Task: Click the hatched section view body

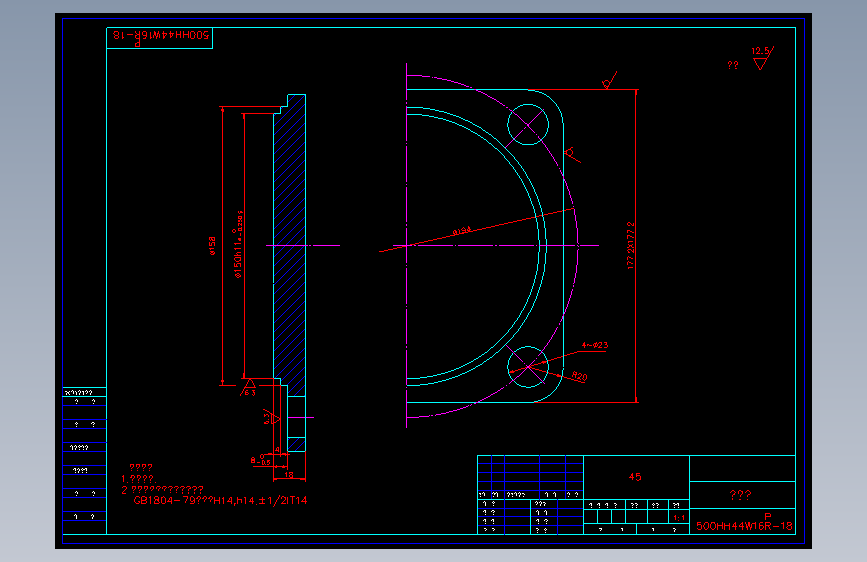Action: (x=290, y=246)
